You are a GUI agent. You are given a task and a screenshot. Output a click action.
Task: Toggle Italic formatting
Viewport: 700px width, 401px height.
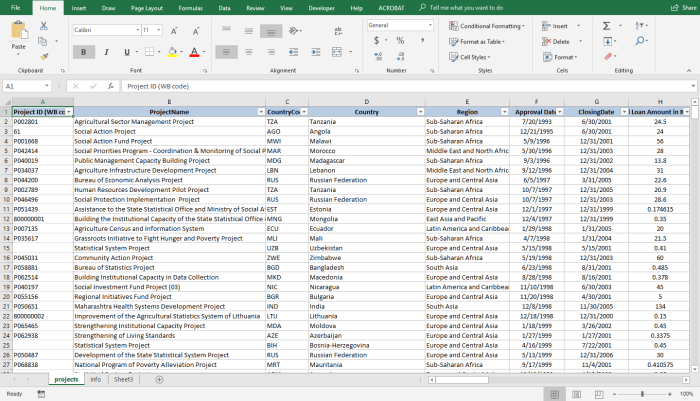click(106, 52)
